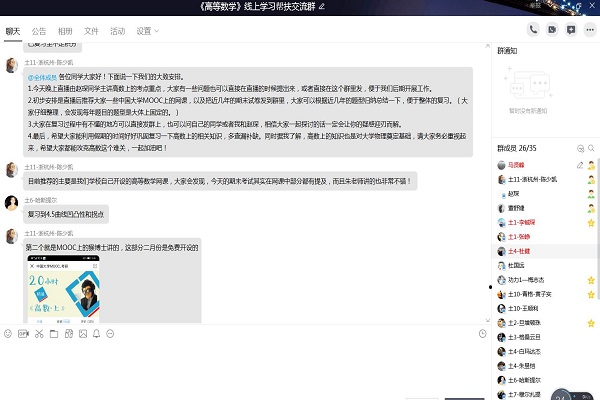600x400 pixels.
Task: Select the scissors screenshot tool
Action: (38, 332)
